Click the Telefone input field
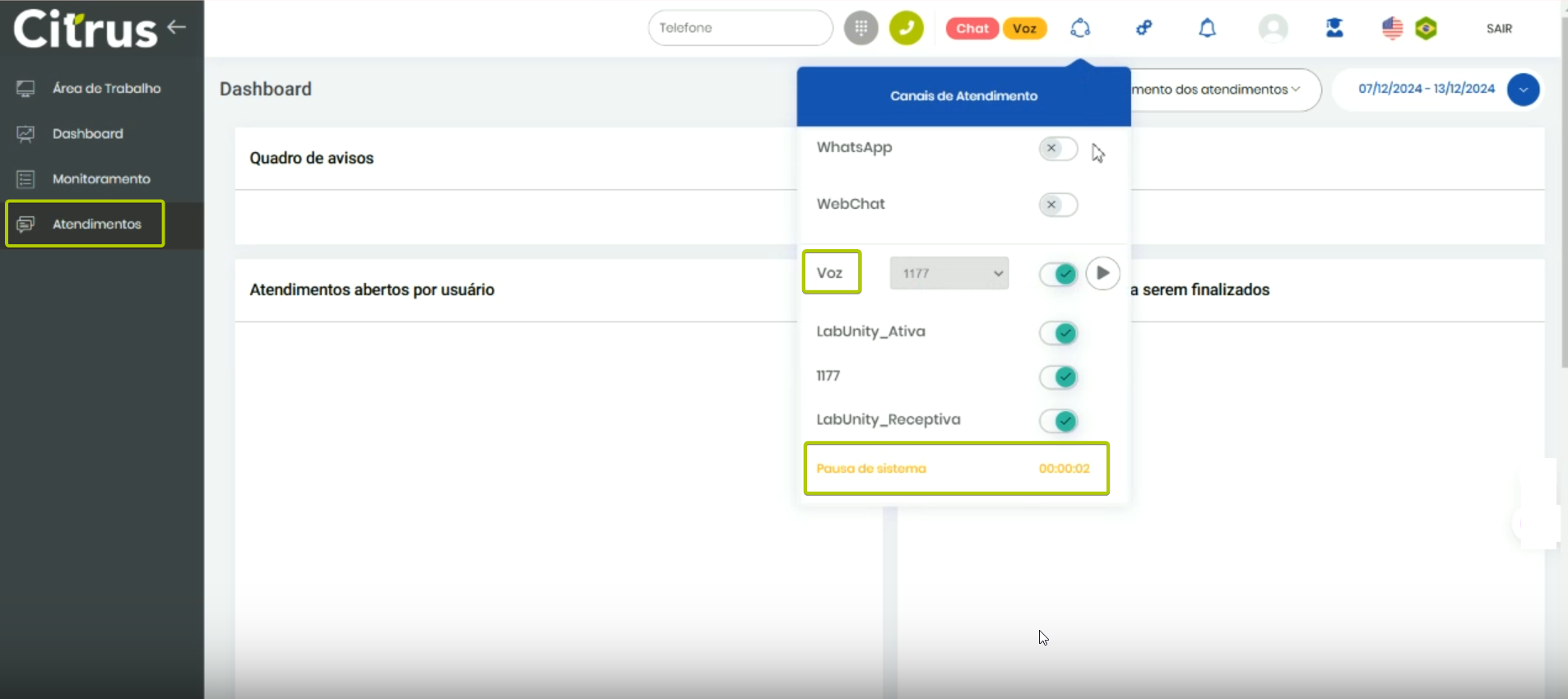Screen dimensions: 1568x699 point(740,28)
